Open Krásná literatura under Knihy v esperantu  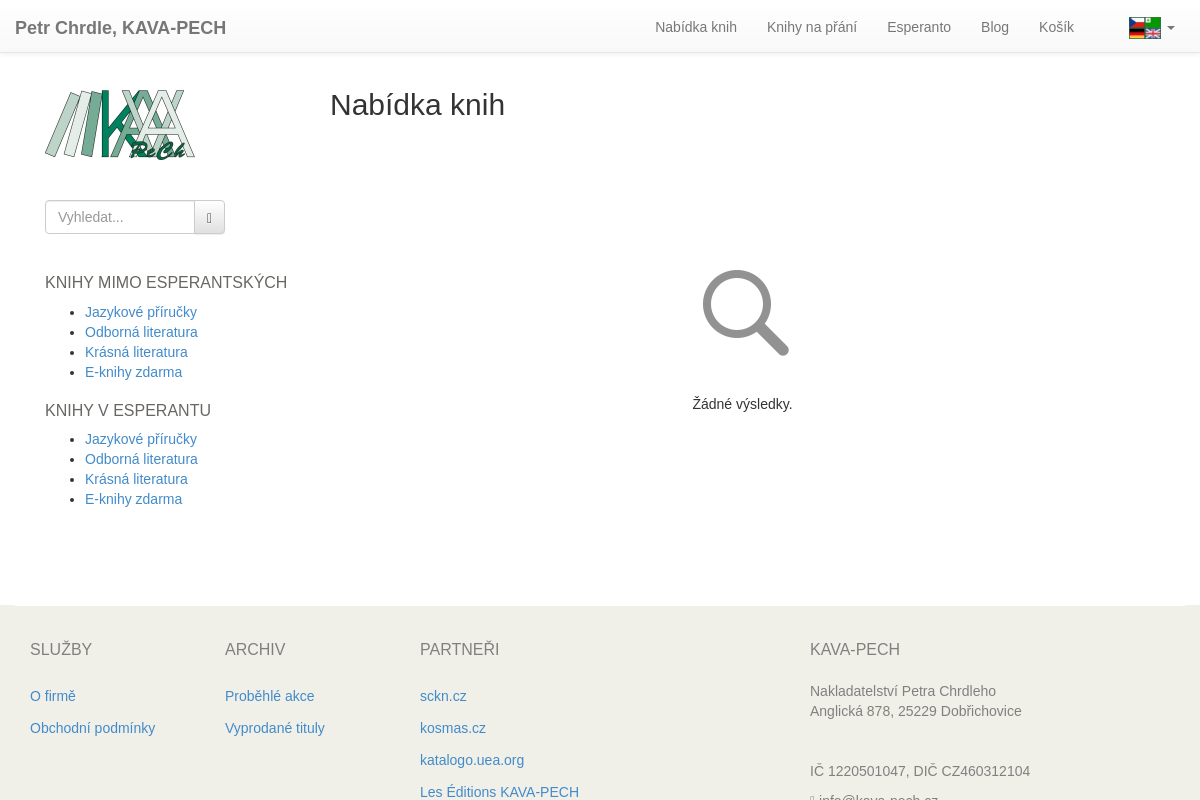pos(136,479)
